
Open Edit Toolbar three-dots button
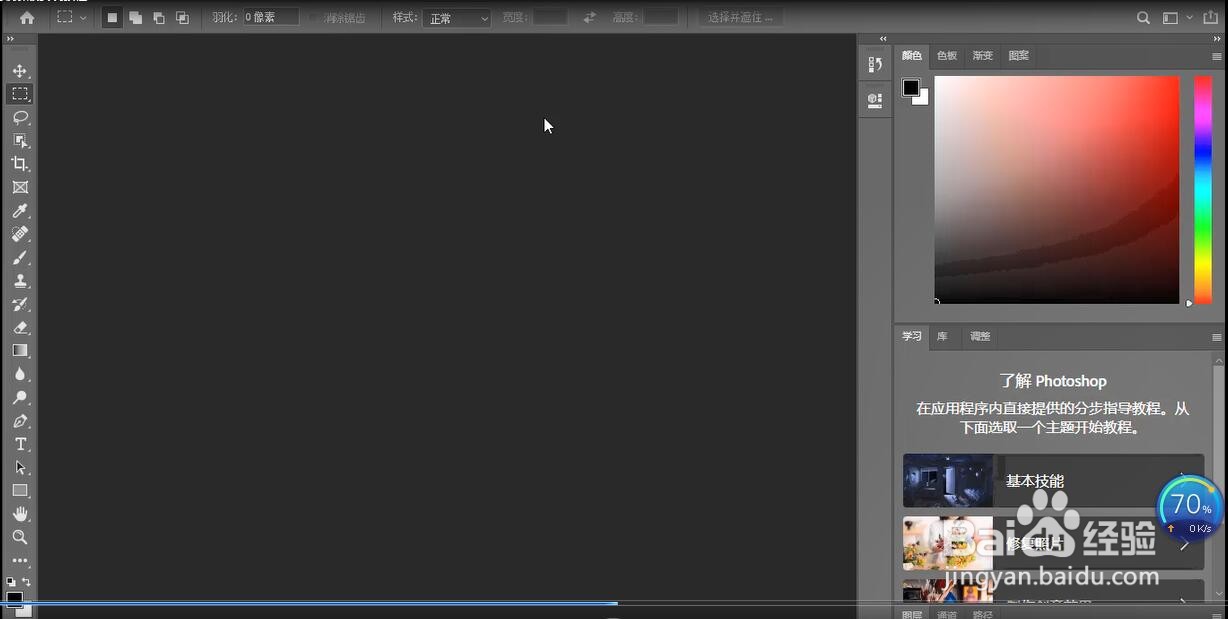(x=20, y=561)
